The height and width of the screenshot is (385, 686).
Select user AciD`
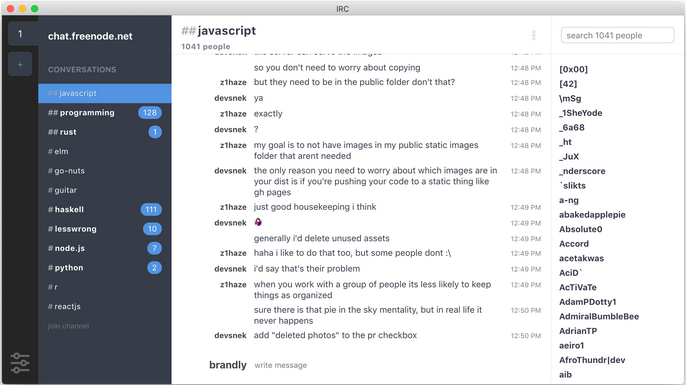click(x=570, y=273)
